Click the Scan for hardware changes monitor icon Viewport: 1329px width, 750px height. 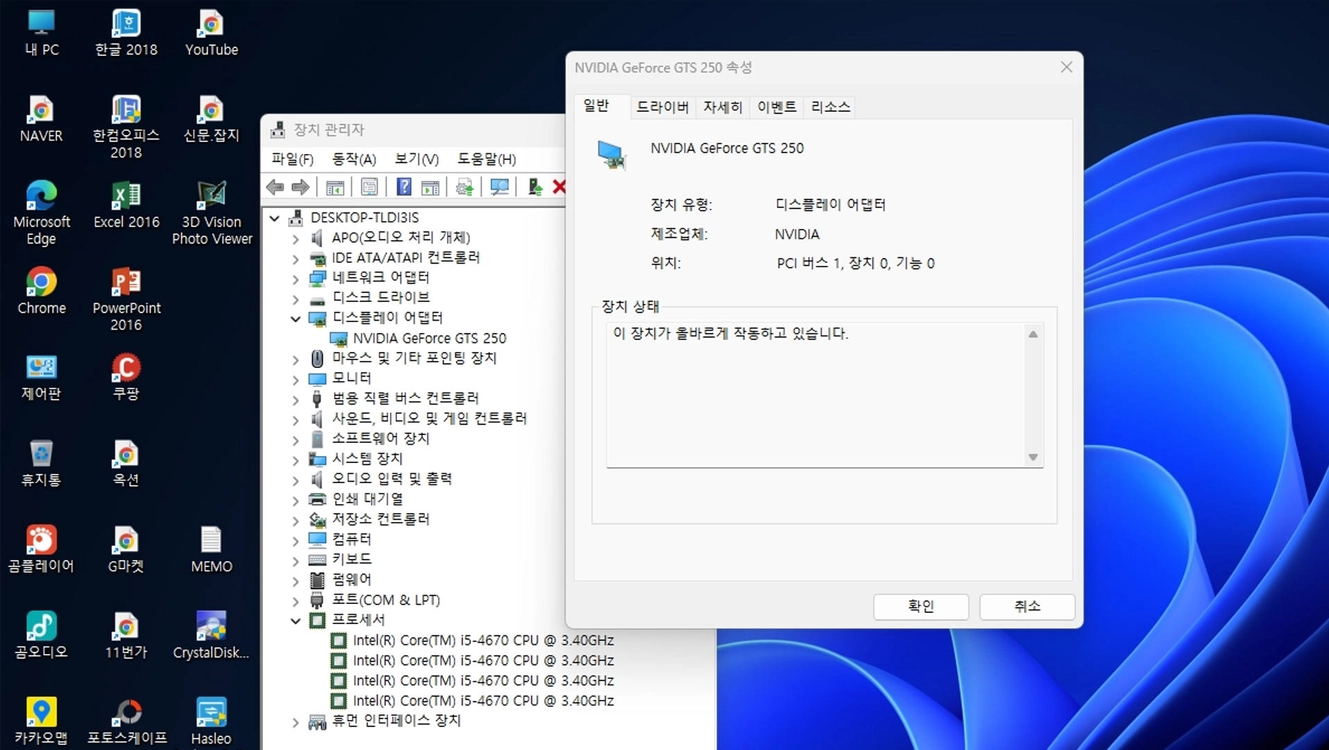[x=499, y=187]
